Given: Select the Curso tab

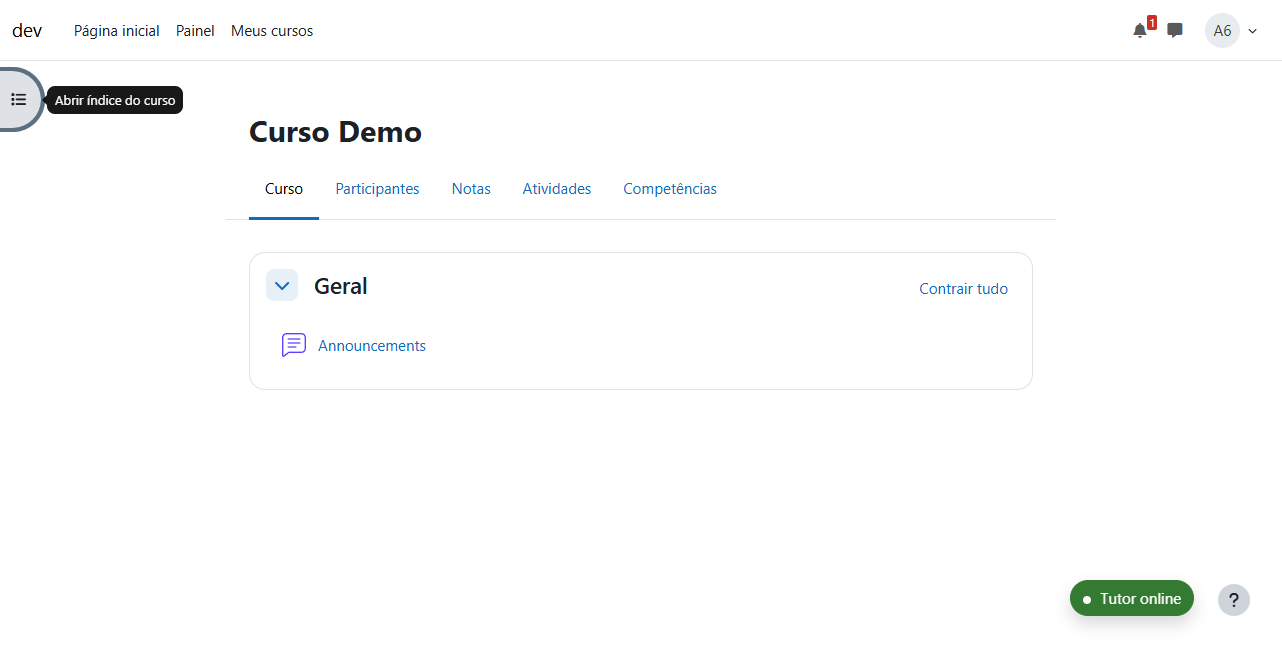Looking at the screenshot, I should pyautogui.click(x=284, y=189).
